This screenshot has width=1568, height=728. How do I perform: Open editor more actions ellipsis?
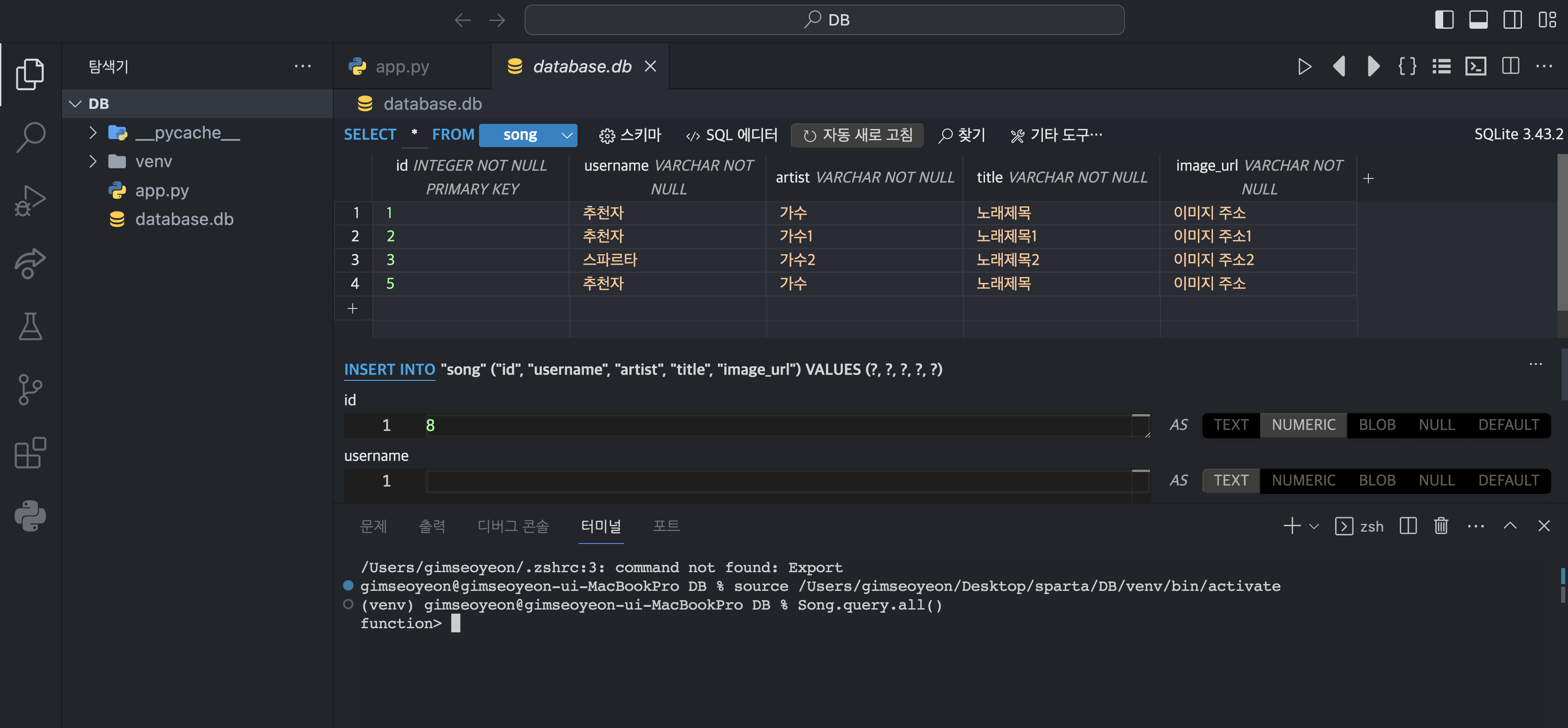point(1544,67)
